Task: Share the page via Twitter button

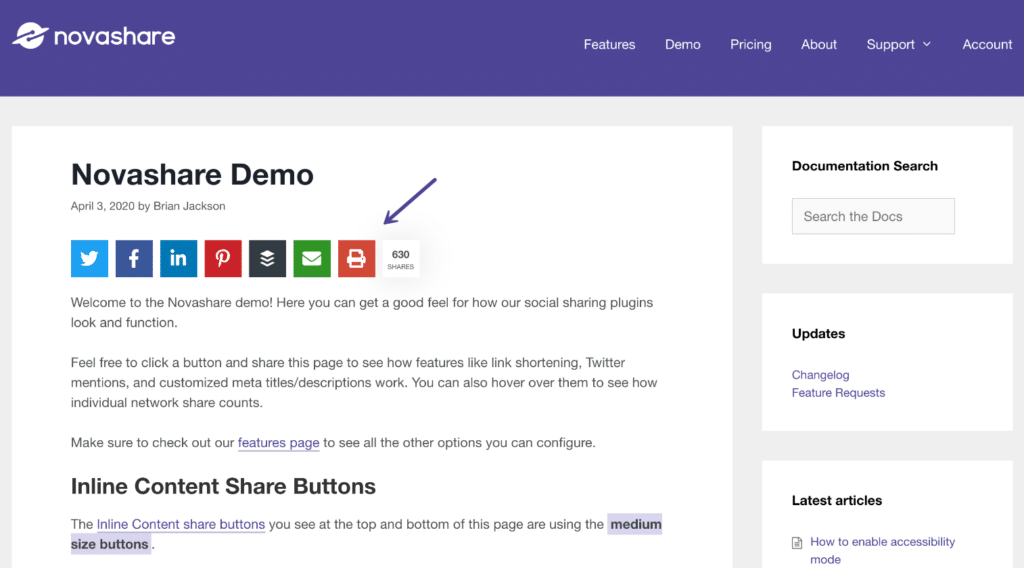Action: pos(89,259)
